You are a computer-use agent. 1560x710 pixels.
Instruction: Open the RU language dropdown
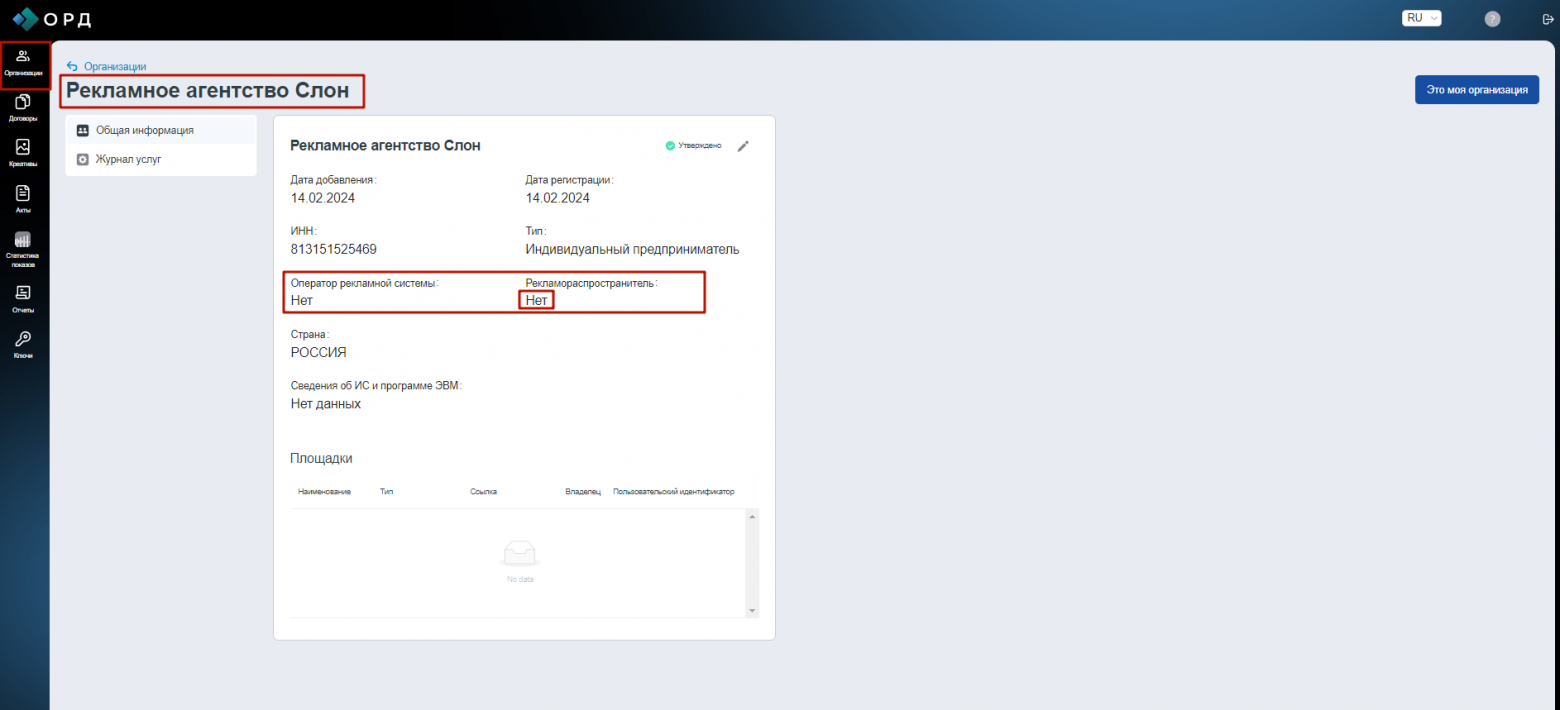pos(1422,18)
